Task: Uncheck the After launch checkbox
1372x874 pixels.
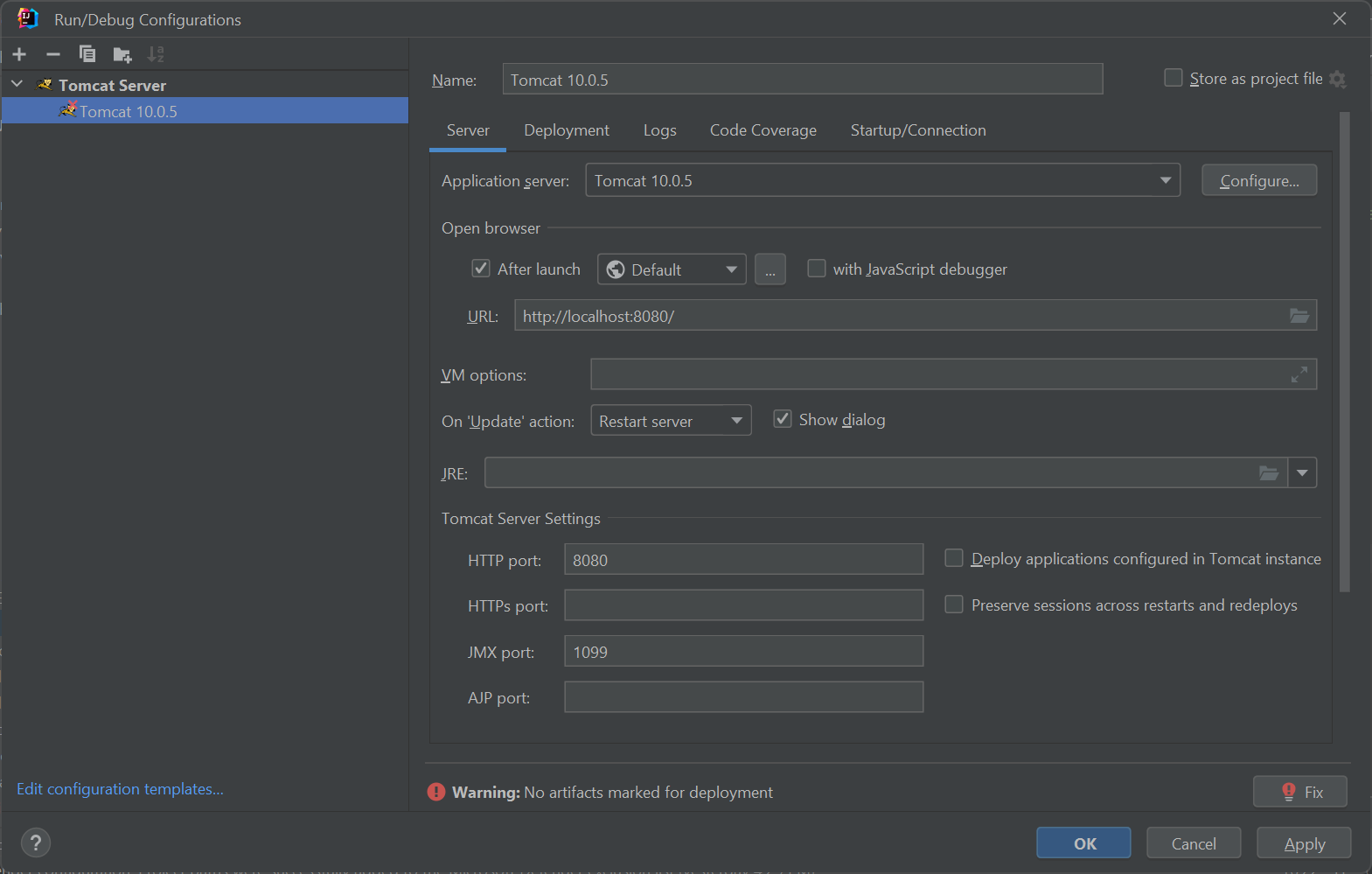Action: [481, 269]
